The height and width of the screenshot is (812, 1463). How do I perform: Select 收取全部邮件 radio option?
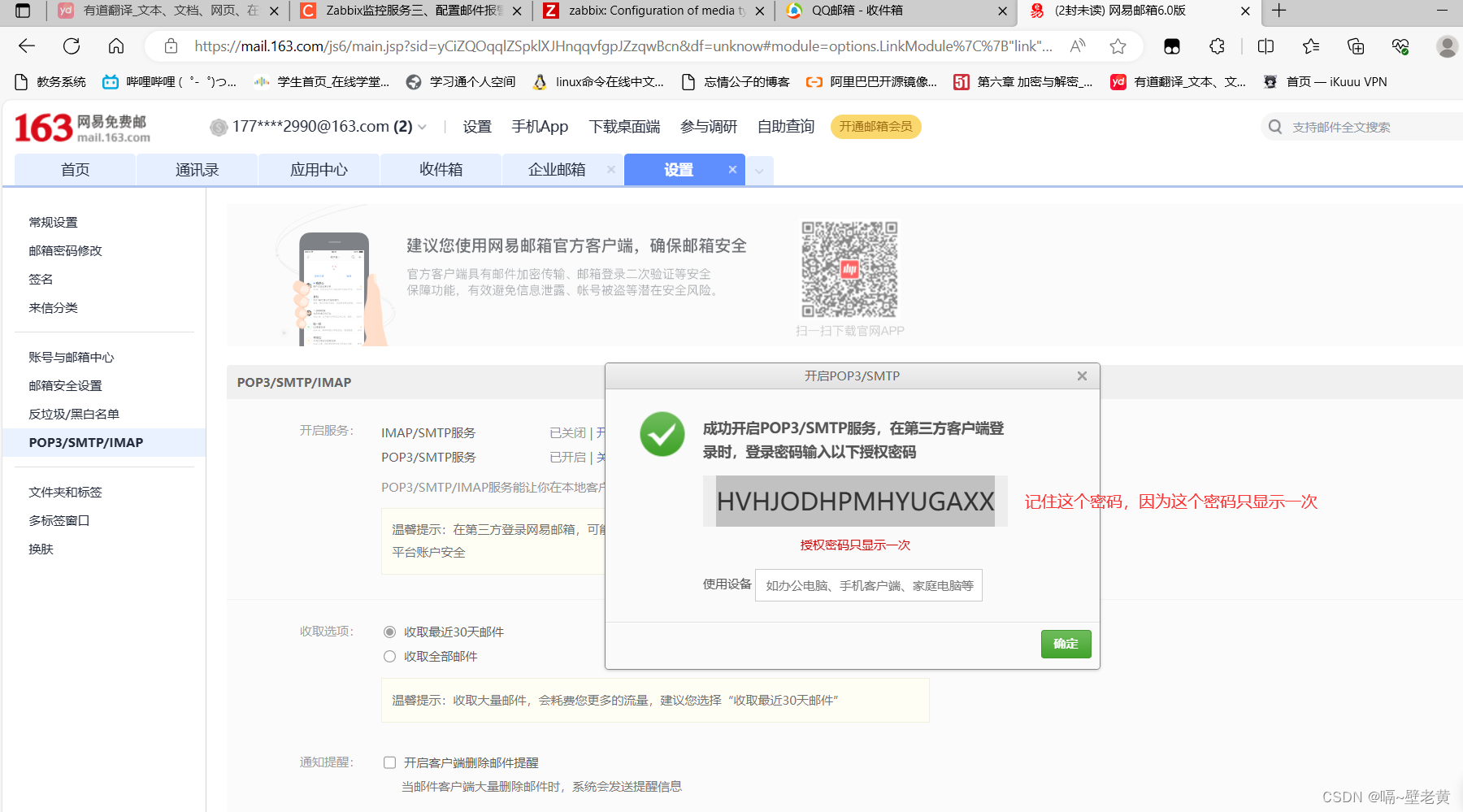click(x=389, y=656)
